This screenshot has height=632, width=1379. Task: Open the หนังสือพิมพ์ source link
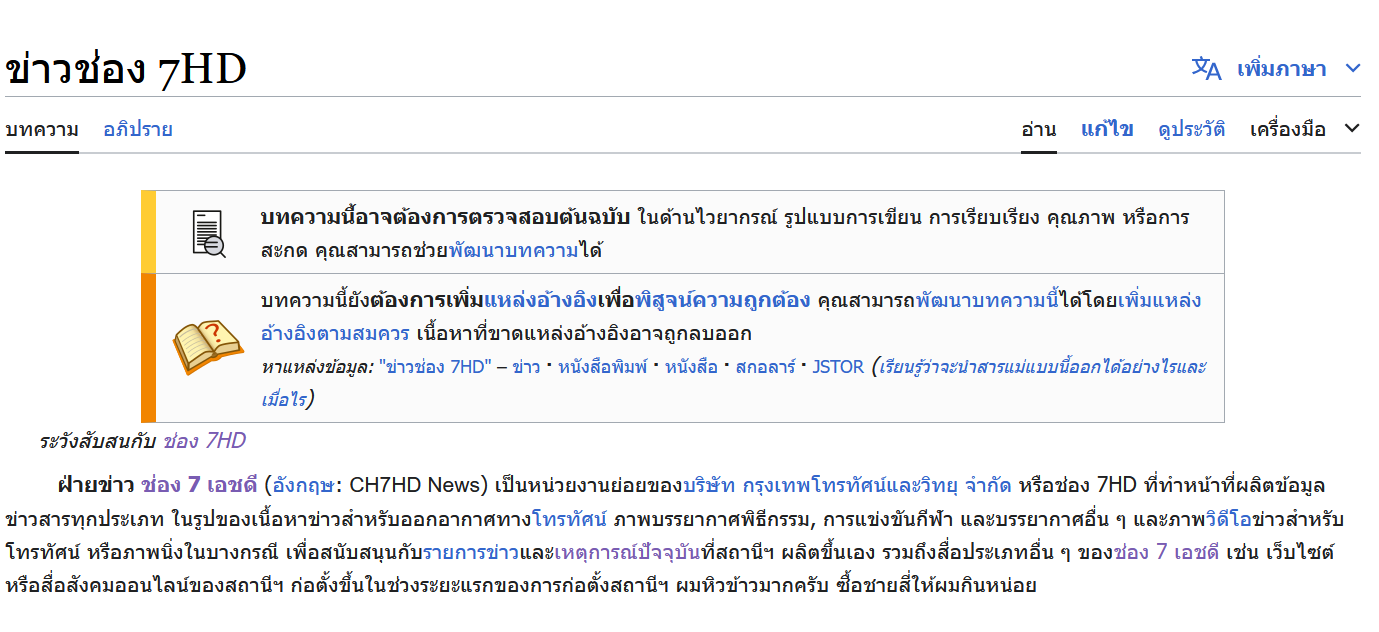tap(603, 367)
